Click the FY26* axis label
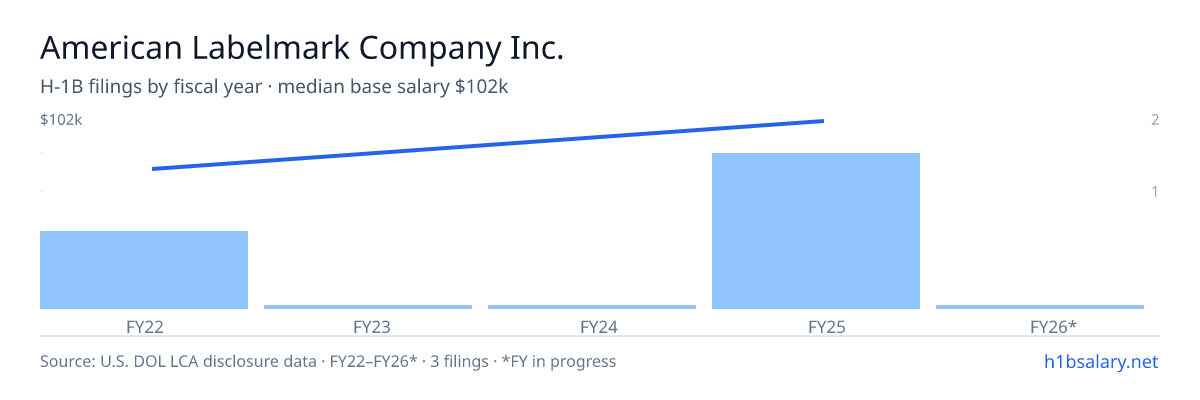Screen dimensions: 1200x400 1054,327
